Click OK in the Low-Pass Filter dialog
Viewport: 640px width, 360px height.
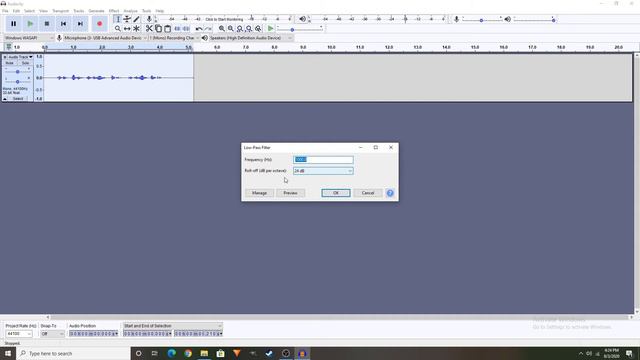tap(336, 193)
